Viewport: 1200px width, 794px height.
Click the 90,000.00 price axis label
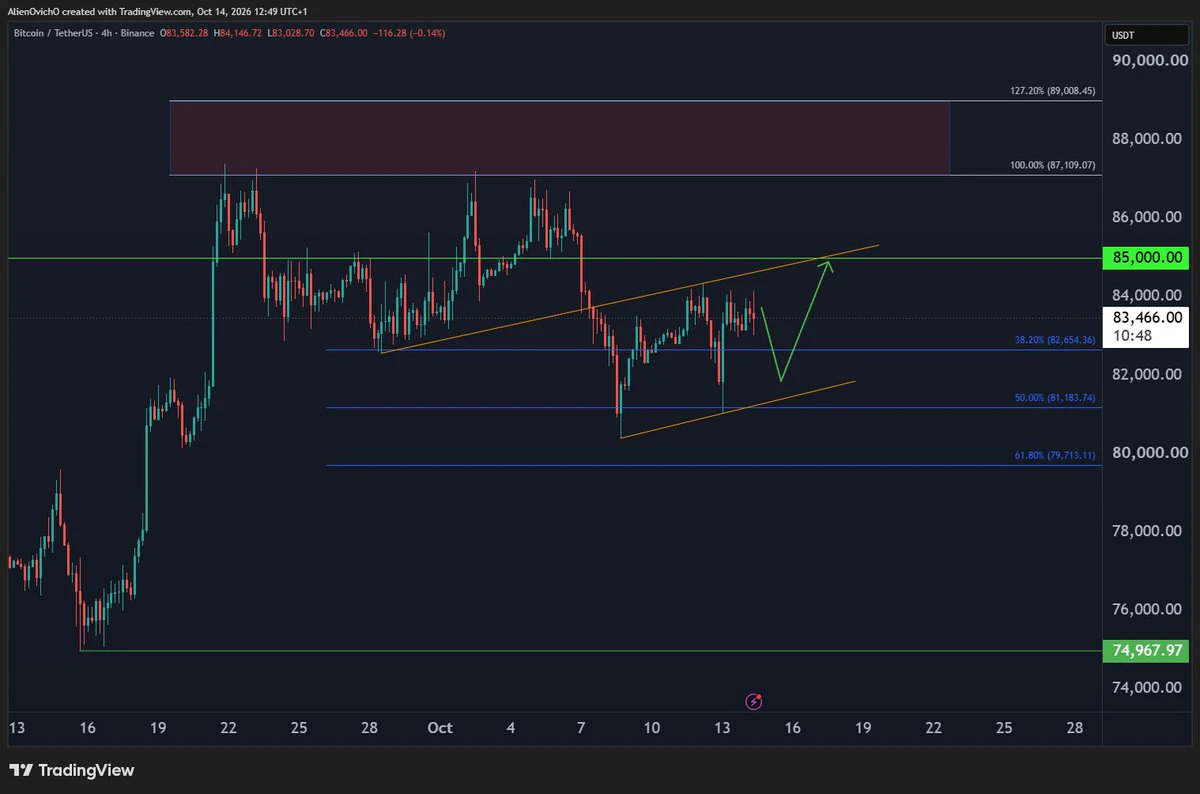tap(1148, 60)
